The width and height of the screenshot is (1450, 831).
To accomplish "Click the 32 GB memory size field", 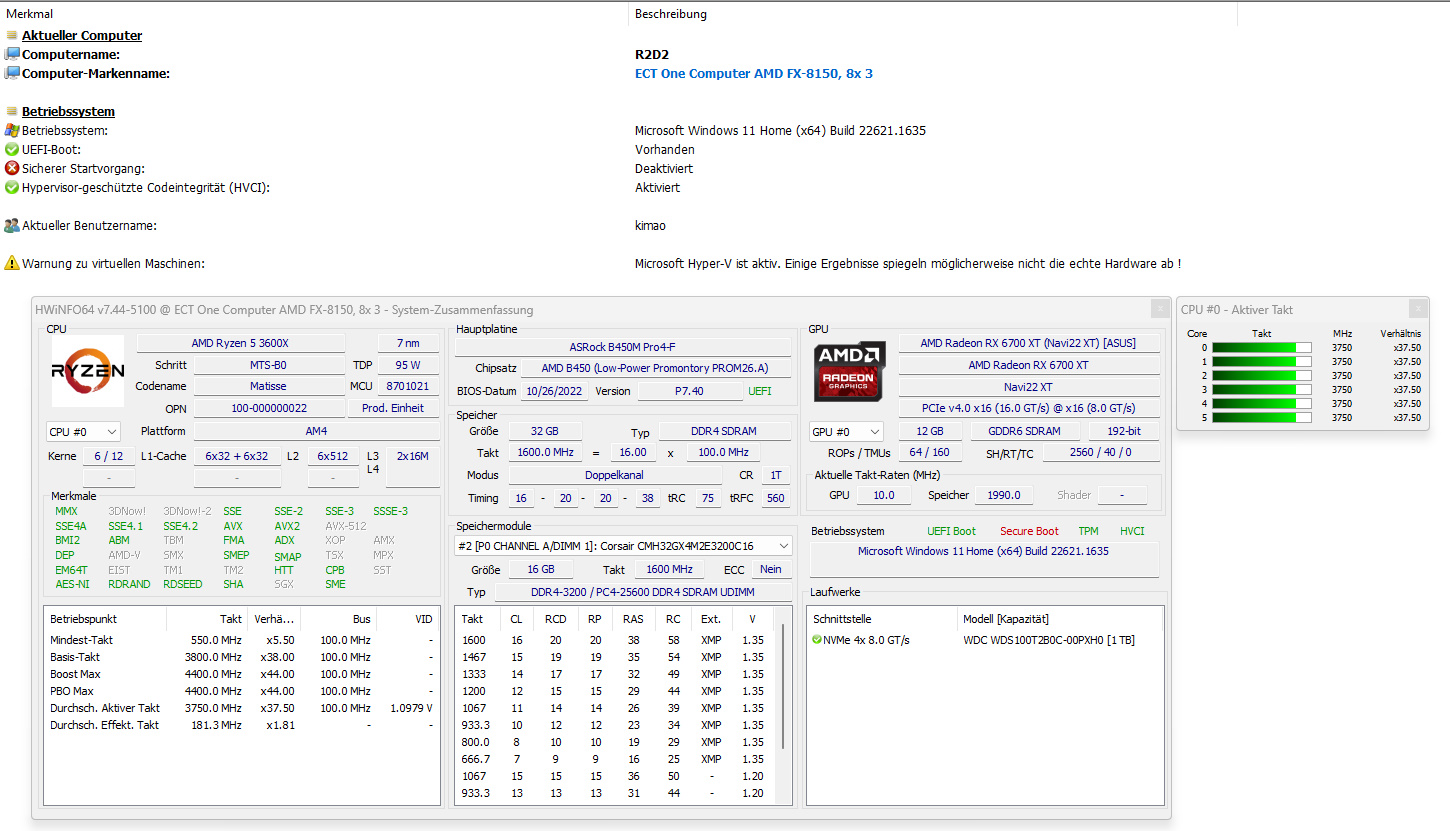I will click(x=546, y=431).
